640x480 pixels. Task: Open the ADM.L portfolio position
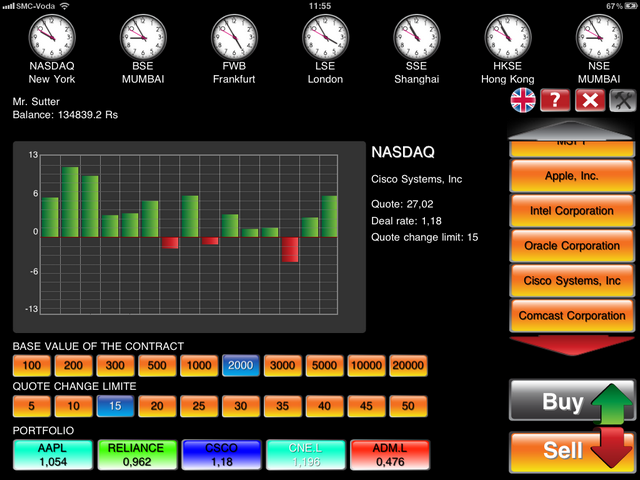[x=390, y=455]
